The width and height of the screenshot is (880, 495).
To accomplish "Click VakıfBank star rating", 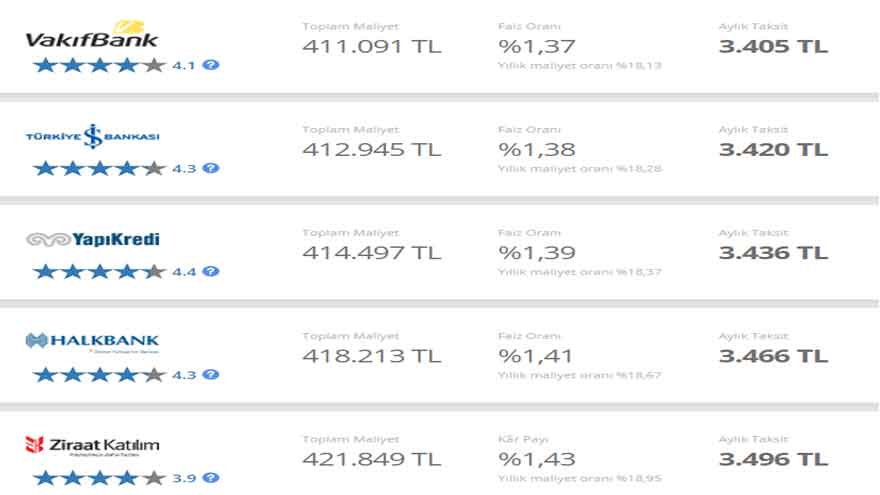I will click(99, 65).
